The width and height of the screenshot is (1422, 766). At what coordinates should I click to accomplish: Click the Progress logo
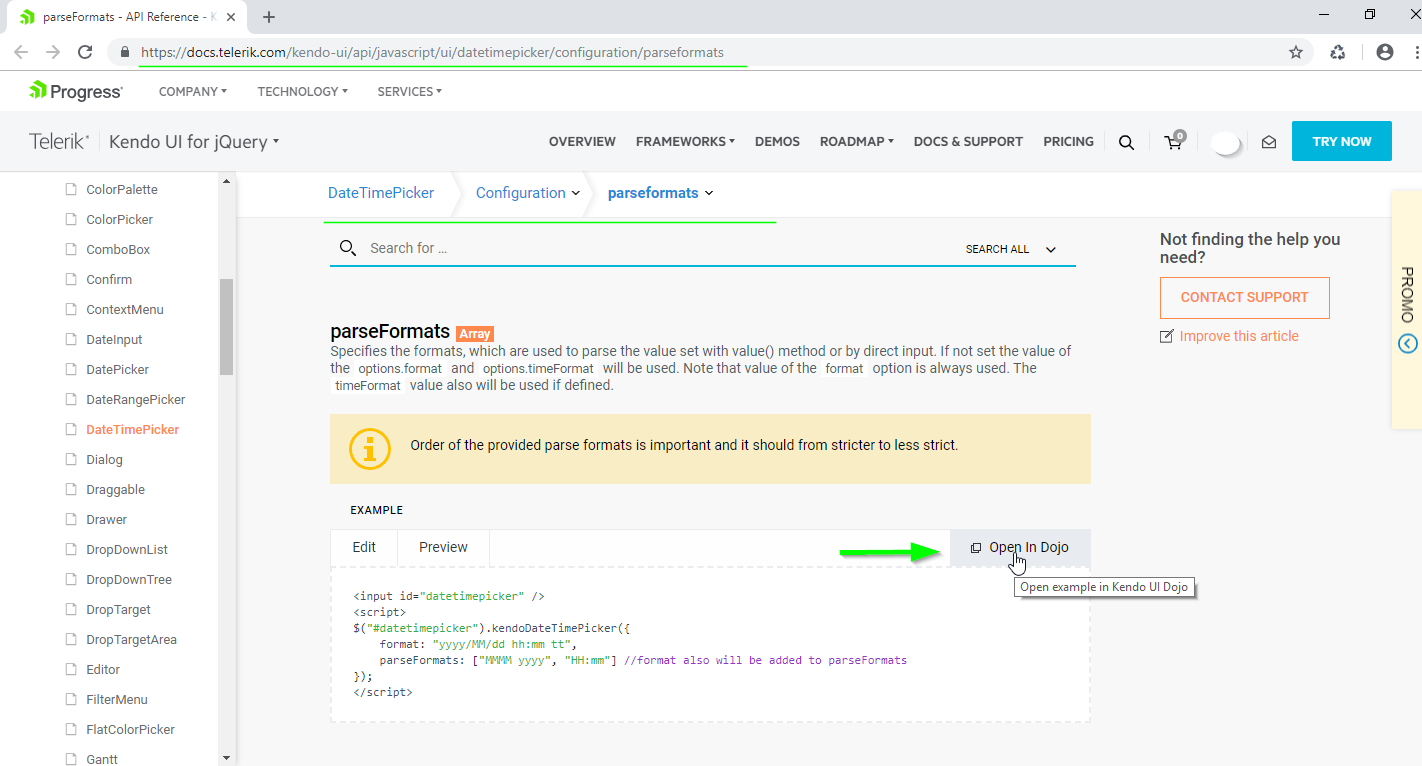click(x=76, y=91)
